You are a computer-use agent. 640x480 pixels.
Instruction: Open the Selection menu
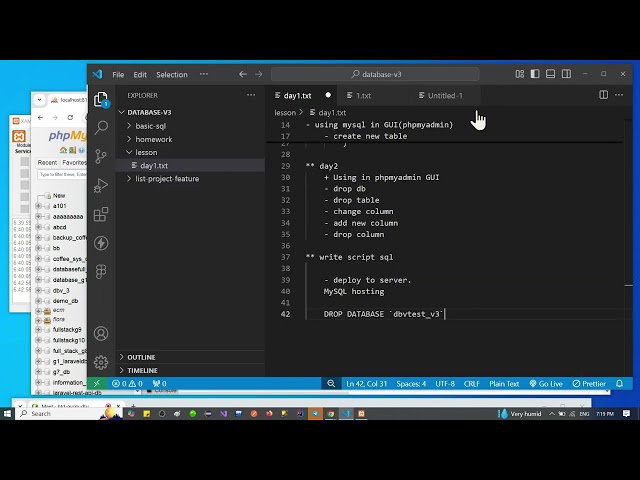click(172, 75)
